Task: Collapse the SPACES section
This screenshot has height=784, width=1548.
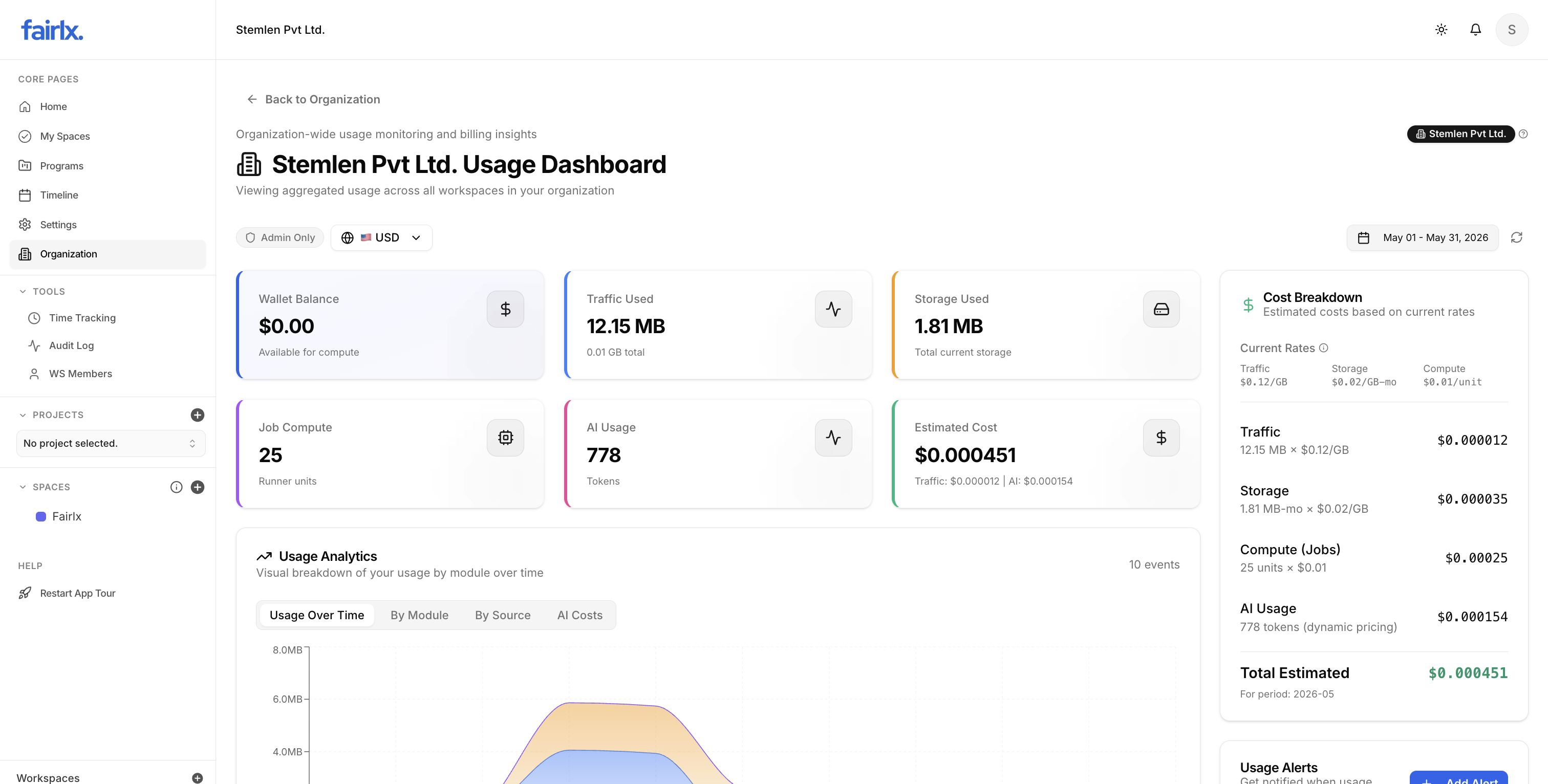Action: [44, 487]
